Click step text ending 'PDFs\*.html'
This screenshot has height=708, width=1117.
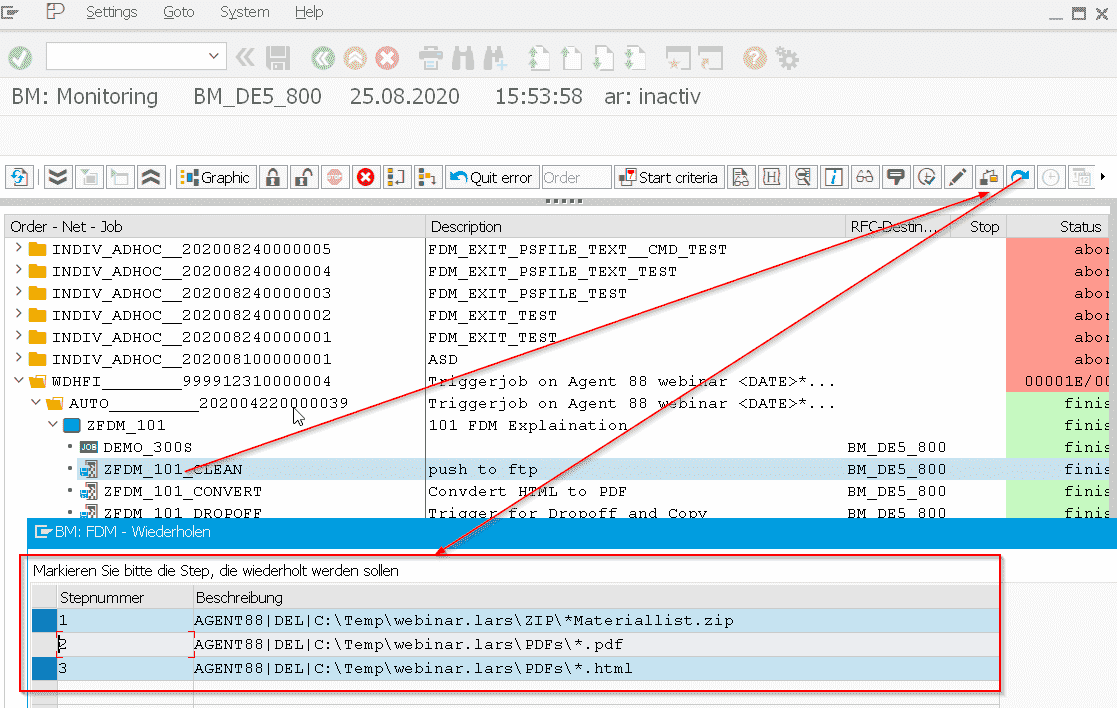pos(413,669)
